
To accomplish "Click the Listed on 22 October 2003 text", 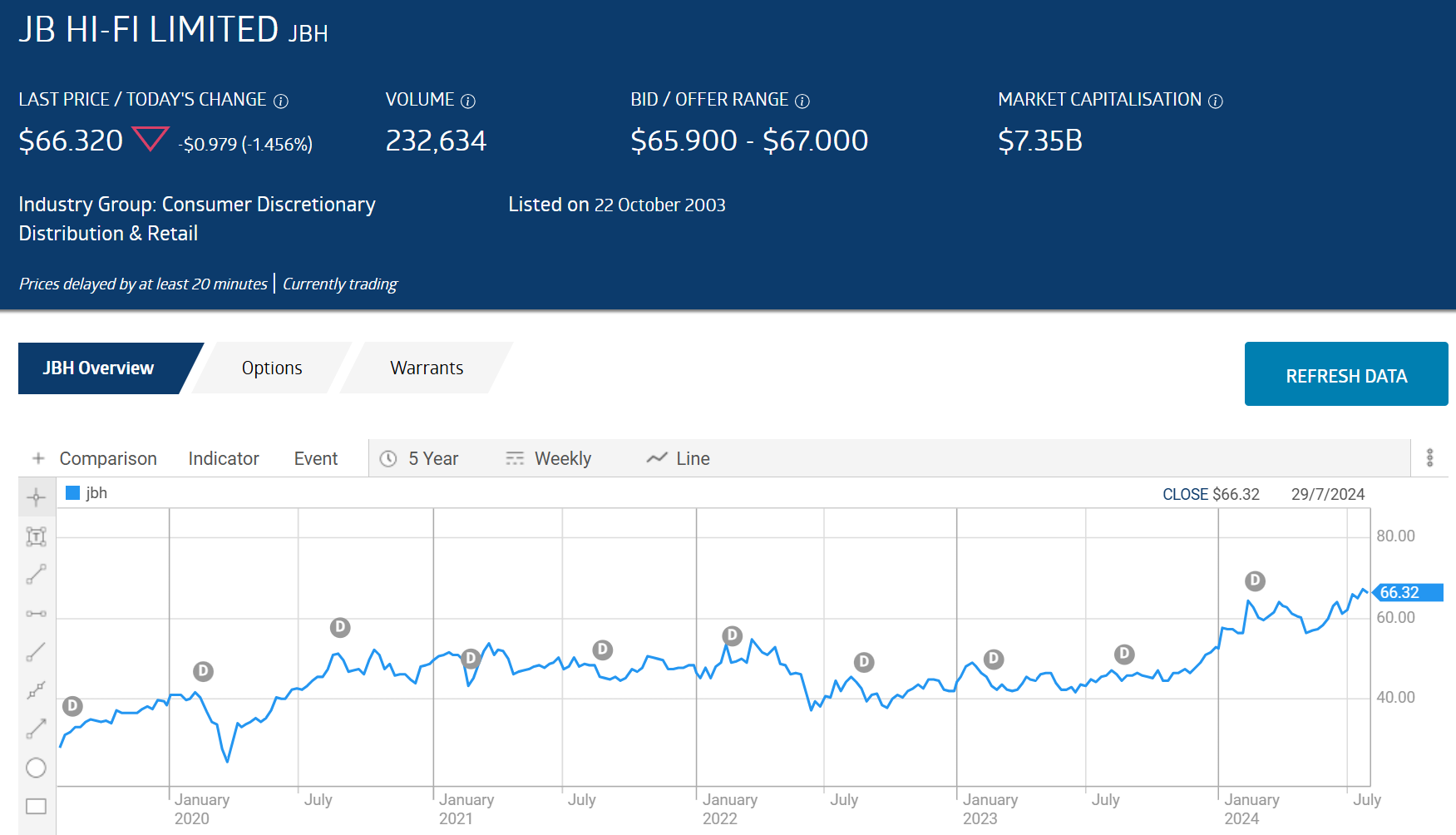I will click(617, 205).
